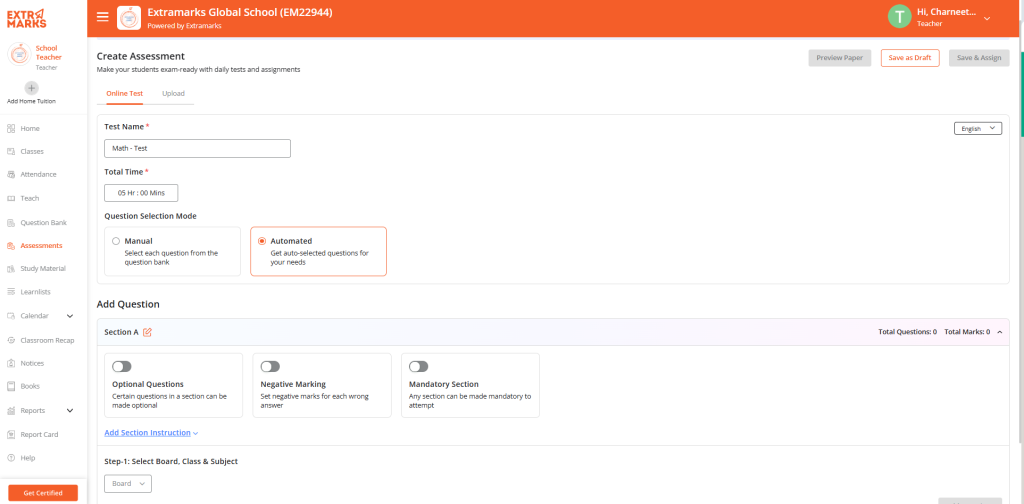Switch to Upload tab

173,93
